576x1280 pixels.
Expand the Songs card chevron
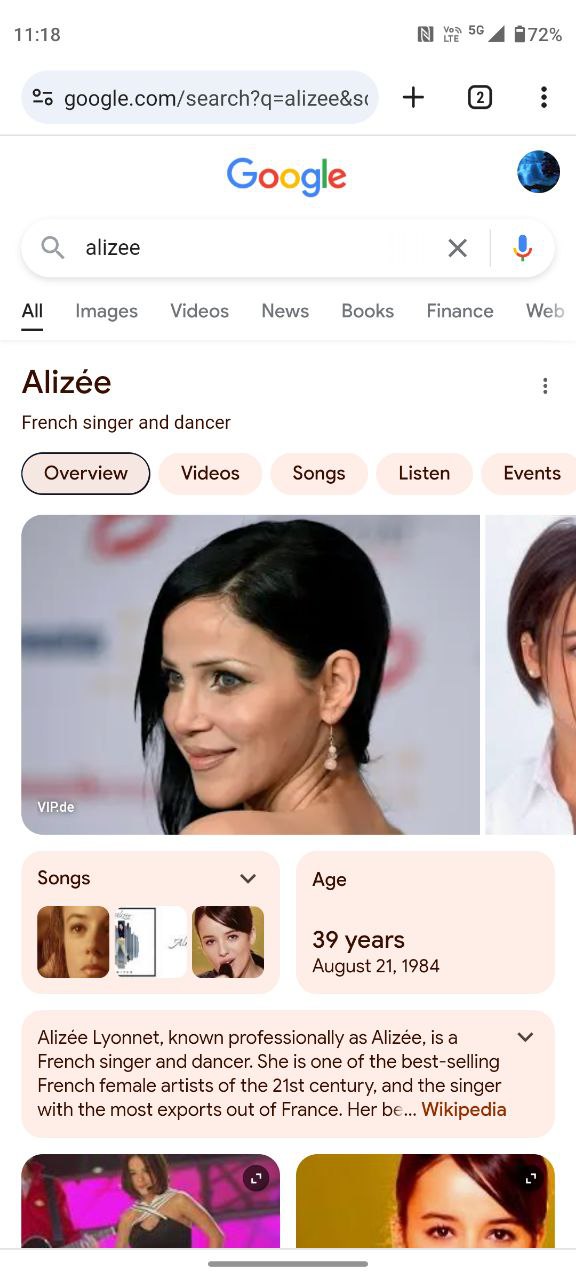[x=248, y=878]
